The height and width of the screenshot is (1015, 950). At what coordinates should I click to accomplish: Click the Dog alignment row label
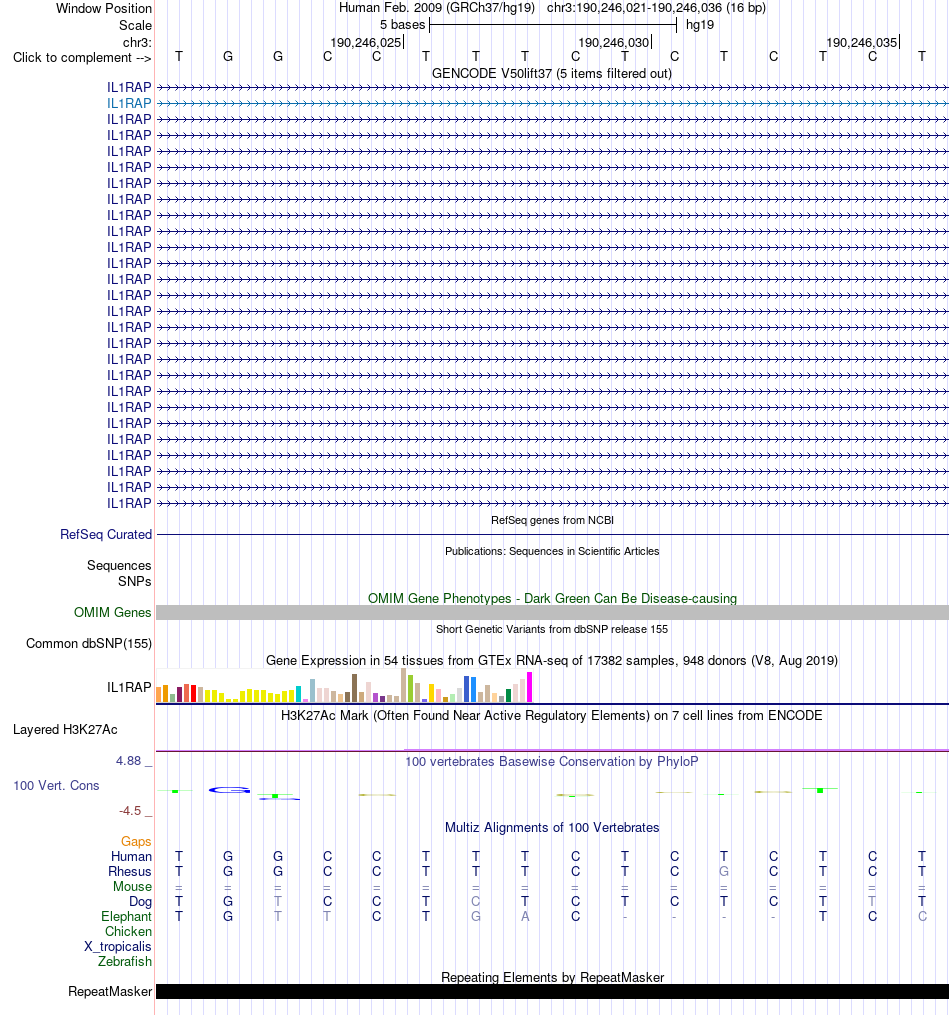click(x=140, y=901)
